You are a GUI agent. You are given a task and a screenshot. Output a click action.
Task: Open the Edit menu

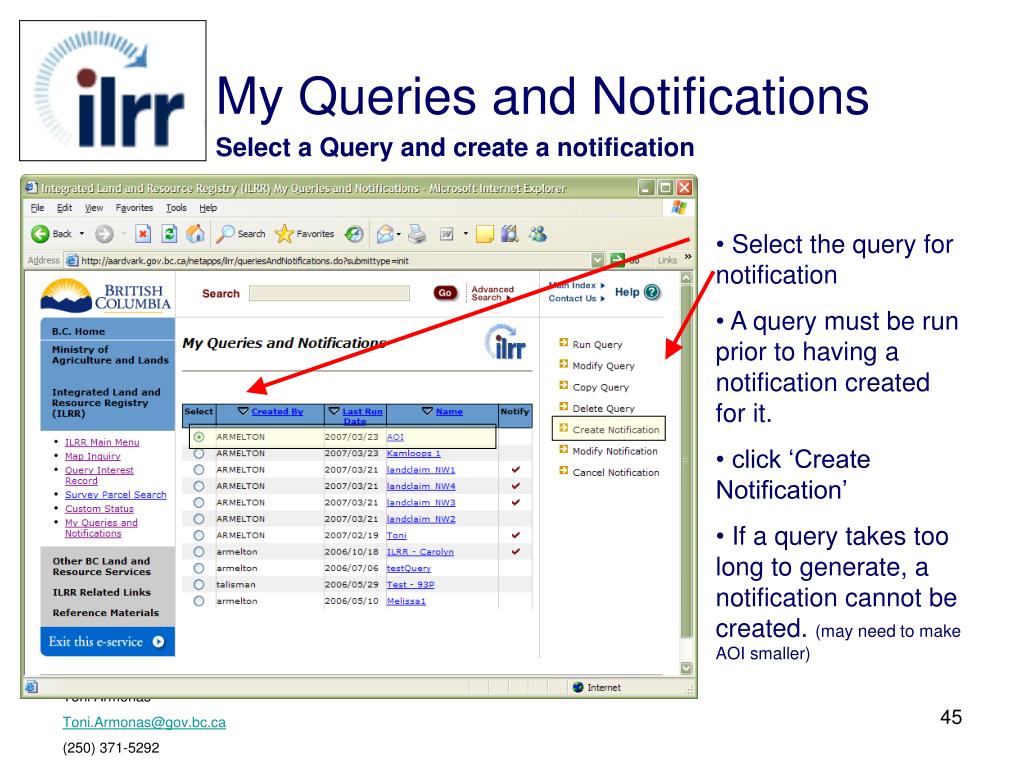pos(64,208)
